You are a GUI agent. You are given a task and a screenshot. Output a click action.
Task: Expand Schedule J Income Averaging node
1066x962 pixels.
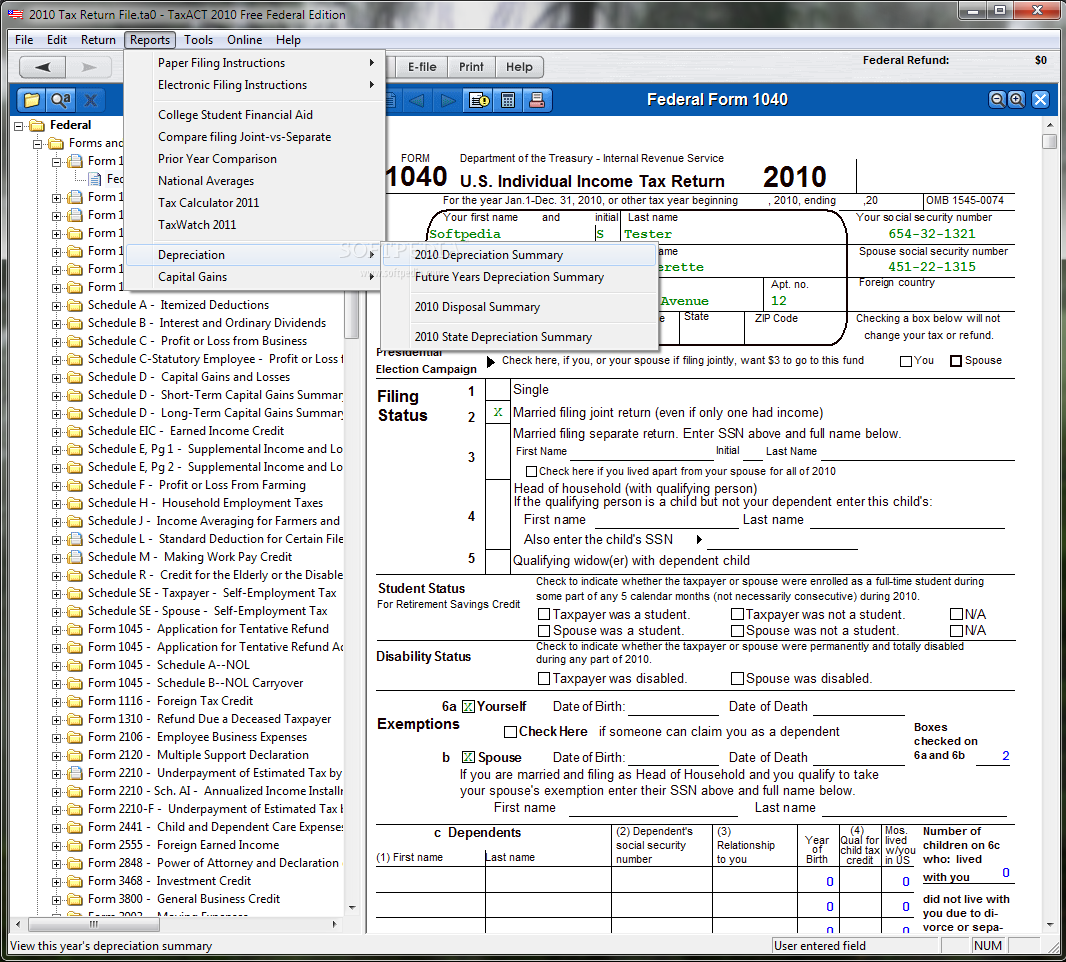[x=57, y=521]
